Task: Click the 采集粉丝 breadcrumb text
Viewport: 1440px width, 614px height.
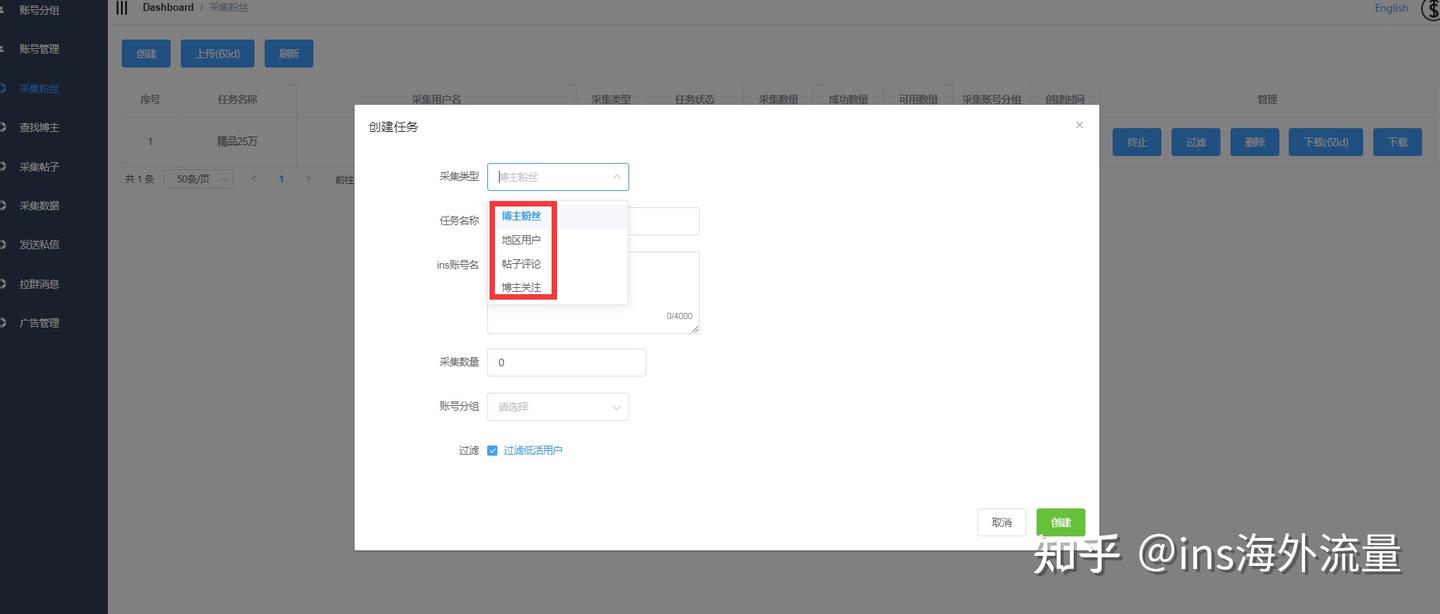Action: [x=228, y=7]
